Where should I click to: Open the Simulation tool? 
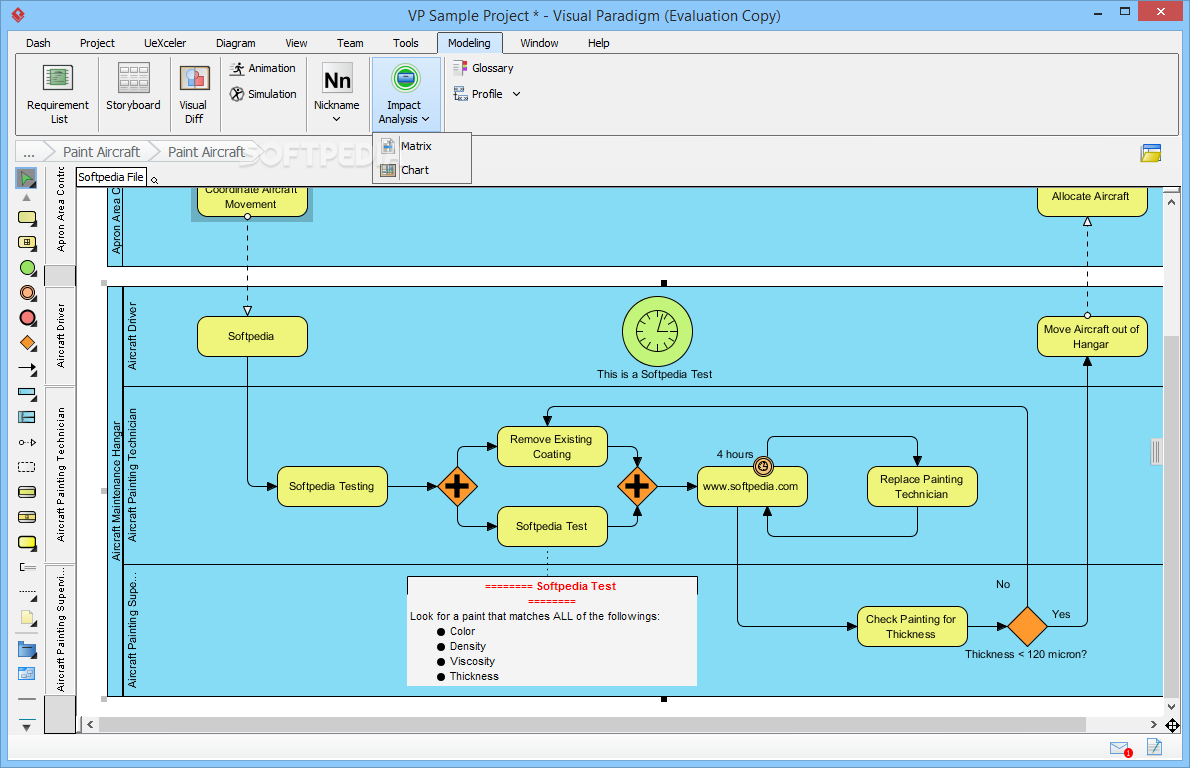(x=263, y=94)
